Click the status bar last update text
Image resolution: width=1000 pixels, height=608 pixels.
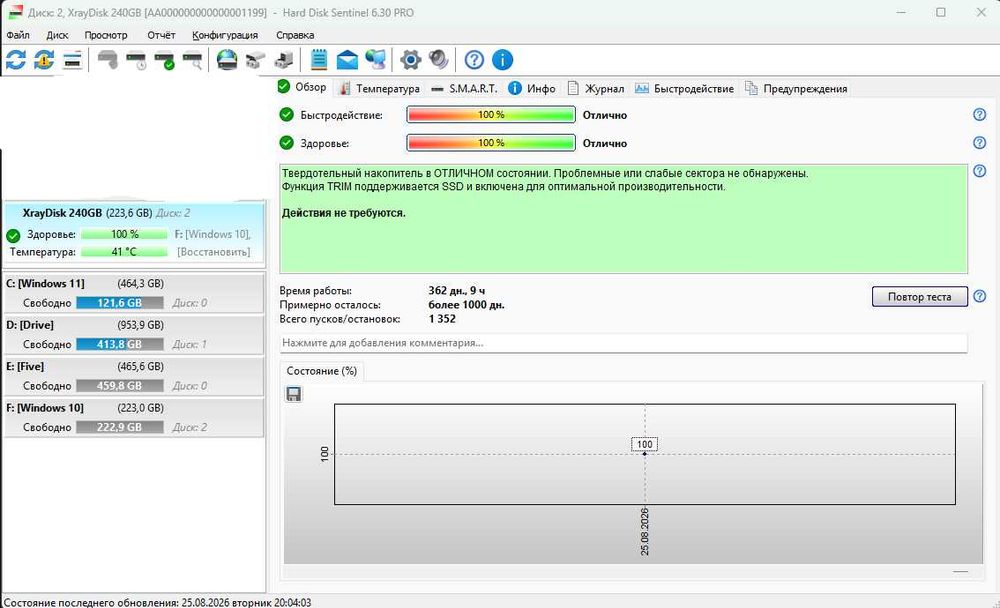(x=158, y=602)
